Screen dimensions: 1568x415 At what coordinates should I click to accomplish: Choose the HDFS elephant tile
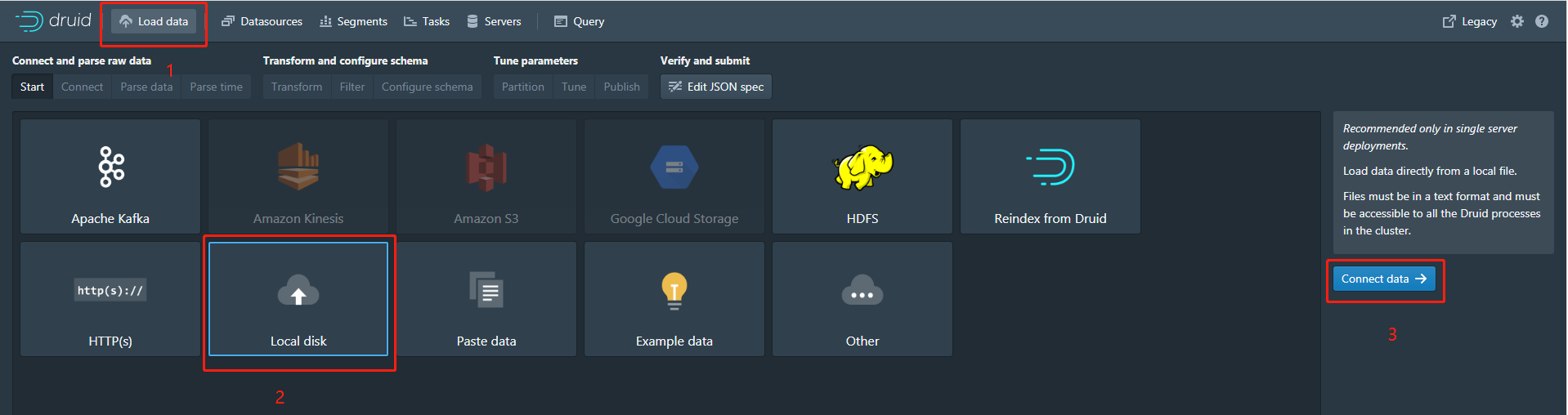tap(862, 176)
